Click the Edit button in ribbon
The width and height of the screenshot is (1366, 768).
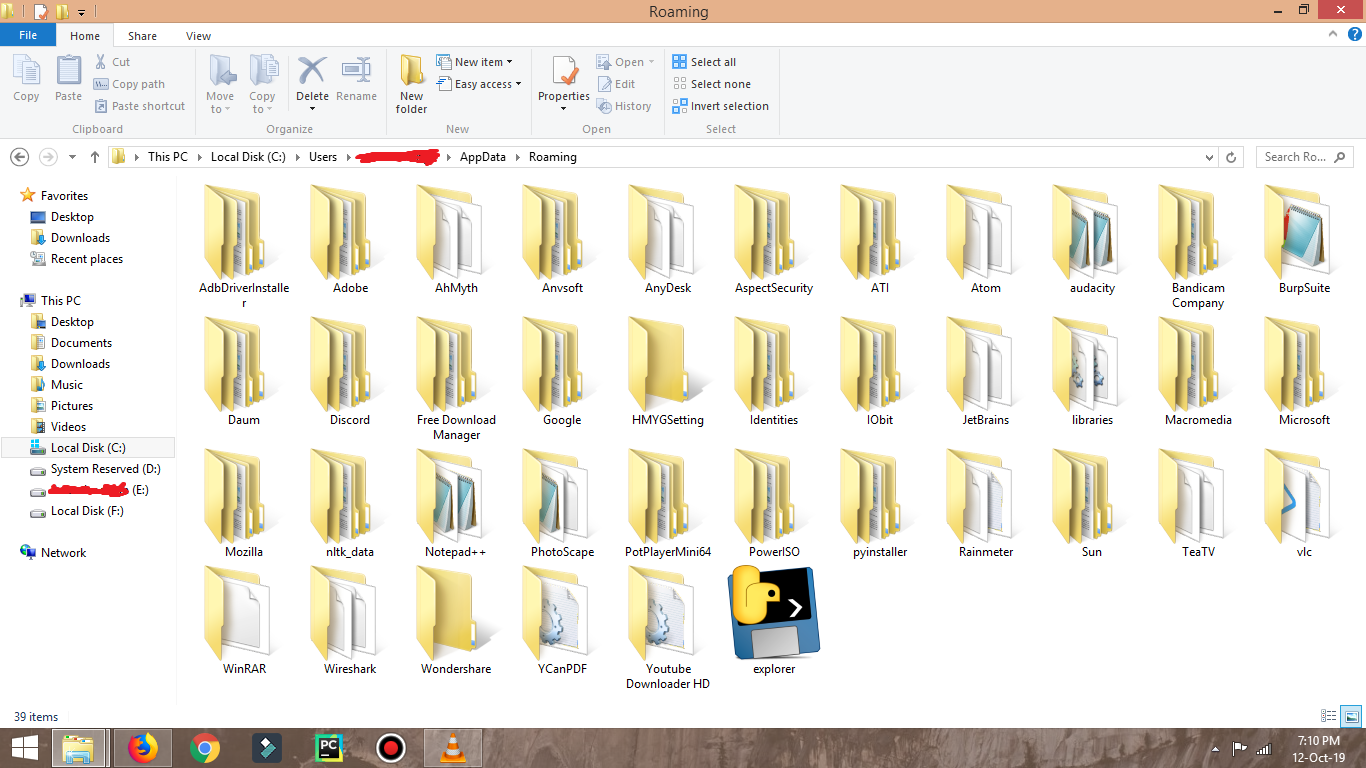(x=616, y=84)
